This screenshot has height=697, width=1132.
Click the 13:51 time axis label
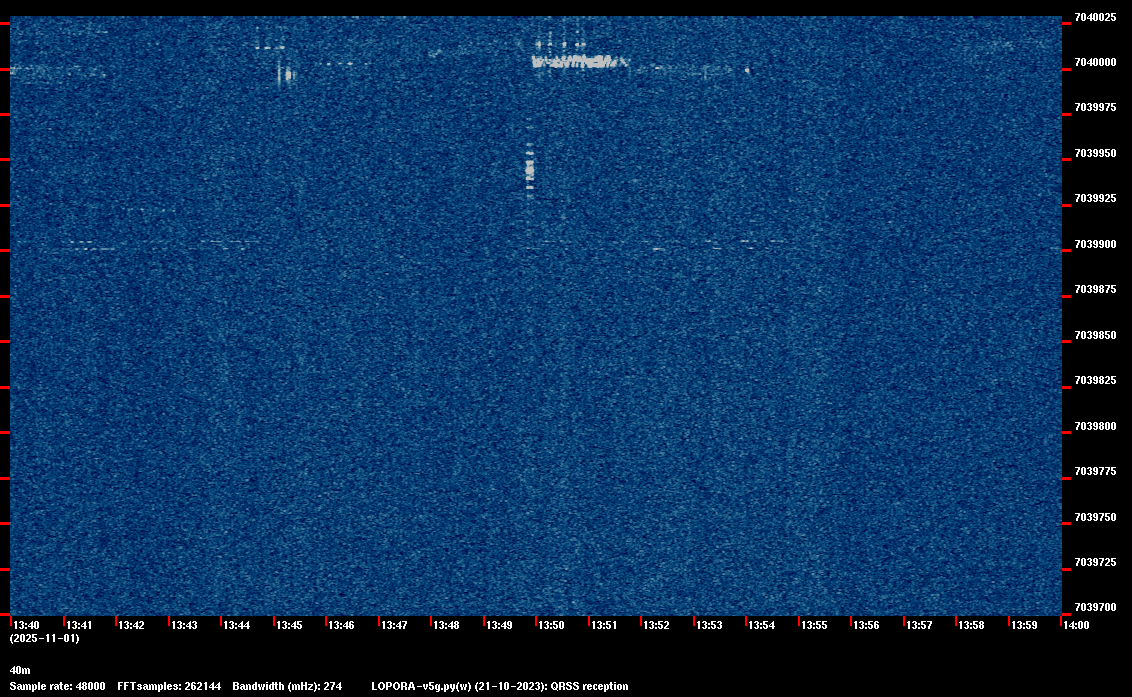coord(604,625)
